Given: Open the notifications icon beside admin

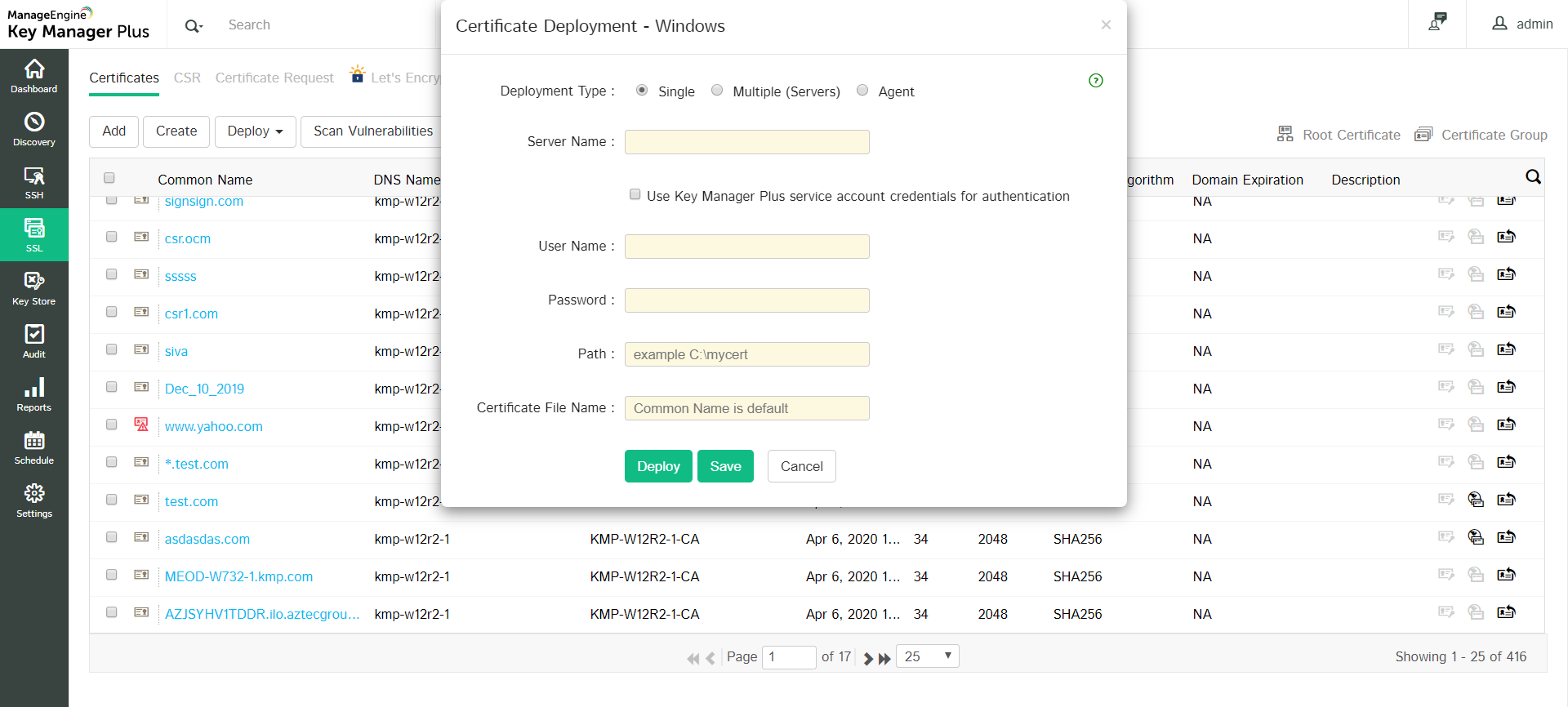Looking at the screenshot, I should (x=1437, y=23).
